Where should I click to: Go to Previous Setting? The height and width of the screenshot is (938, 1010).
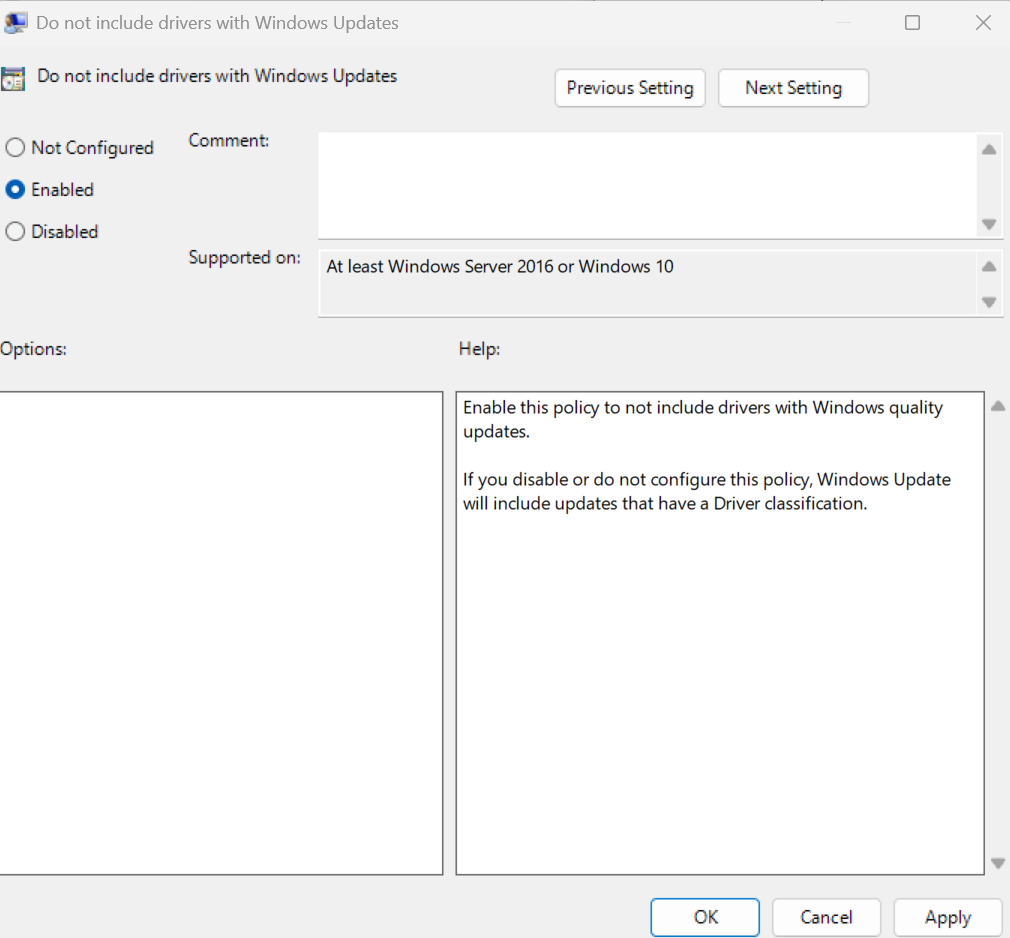pyautogui.click(x=630, y=88)
